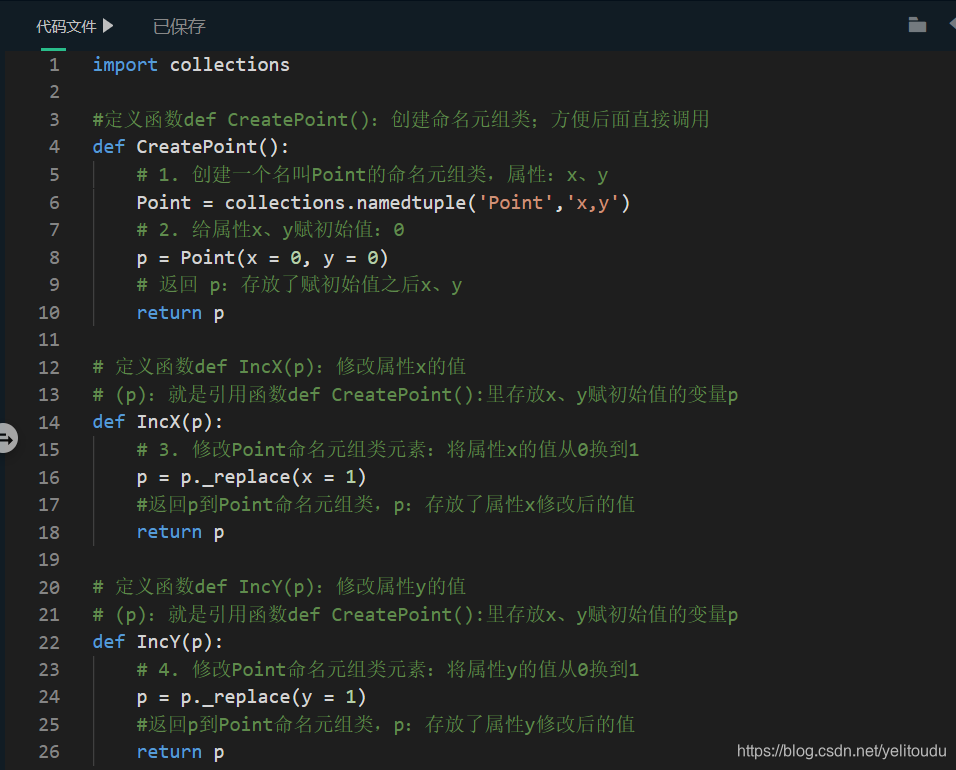
Task: Open the folder icon in the top right
Action: 917,25
